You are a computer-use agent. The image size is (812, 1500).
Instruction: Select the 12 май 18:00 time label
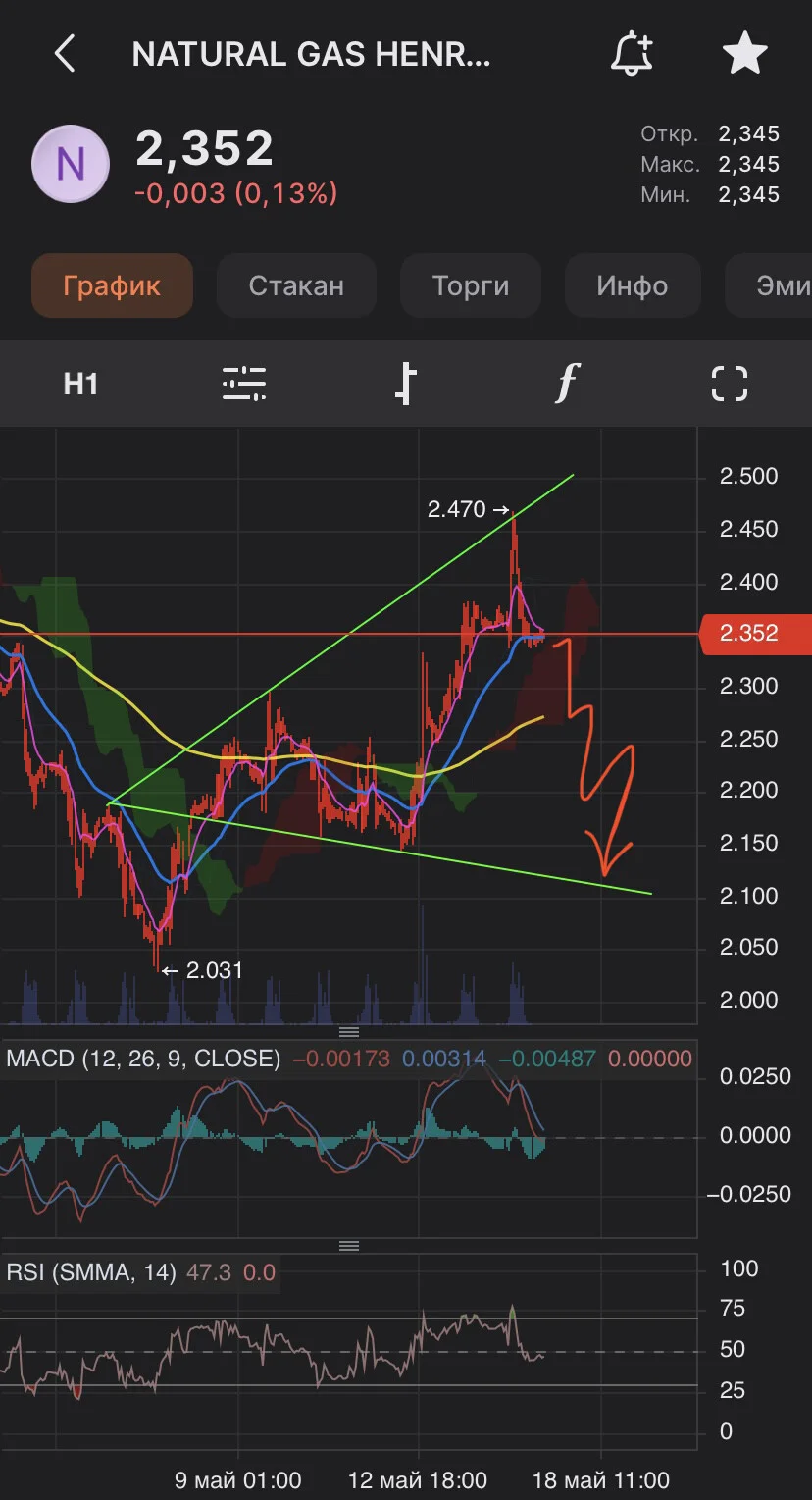[418, 1479]
